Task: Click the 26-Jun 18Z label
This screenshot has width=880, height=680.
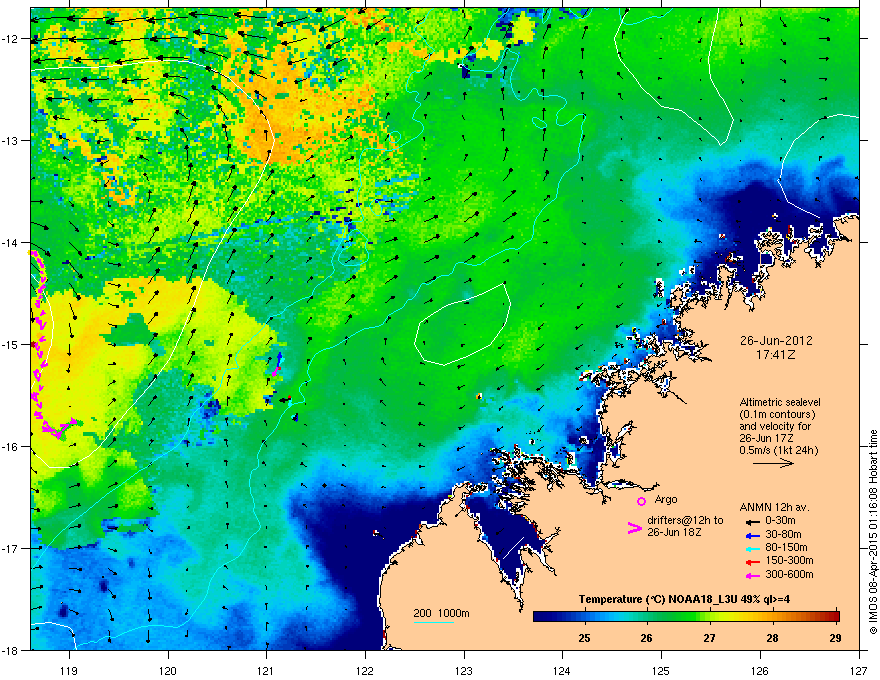Action: (673, 532)
